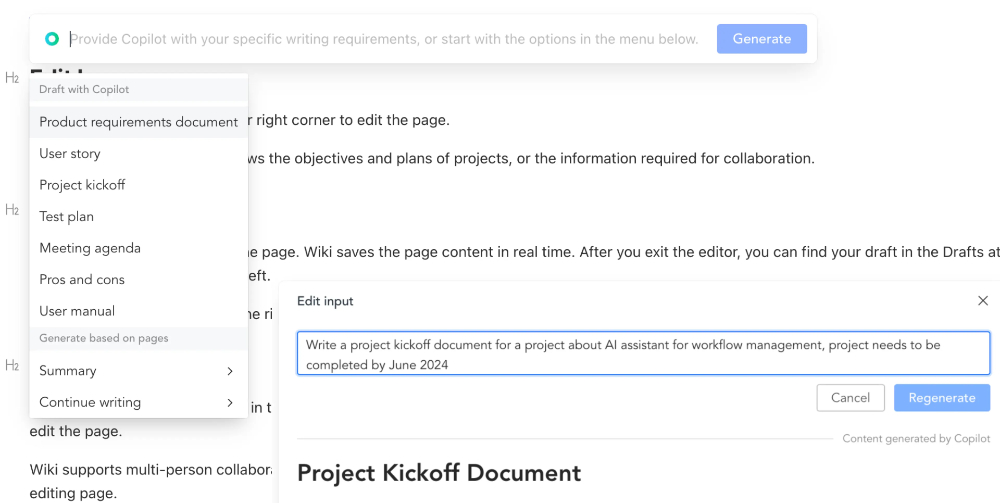Choose User manual draft template
This screenshot has width=1000, height=503.
click(77, 311)
